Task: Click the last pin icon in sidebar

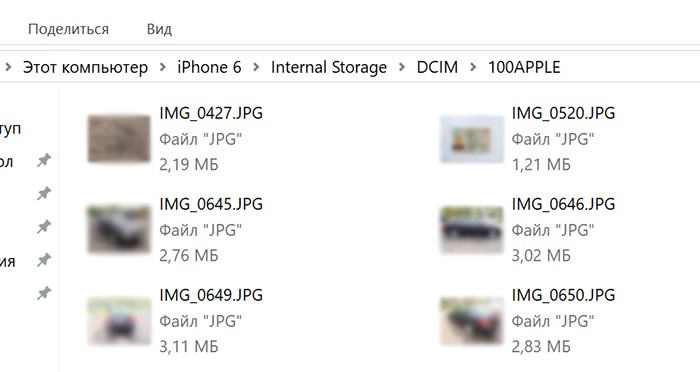Action: click(x=44, y=293)
